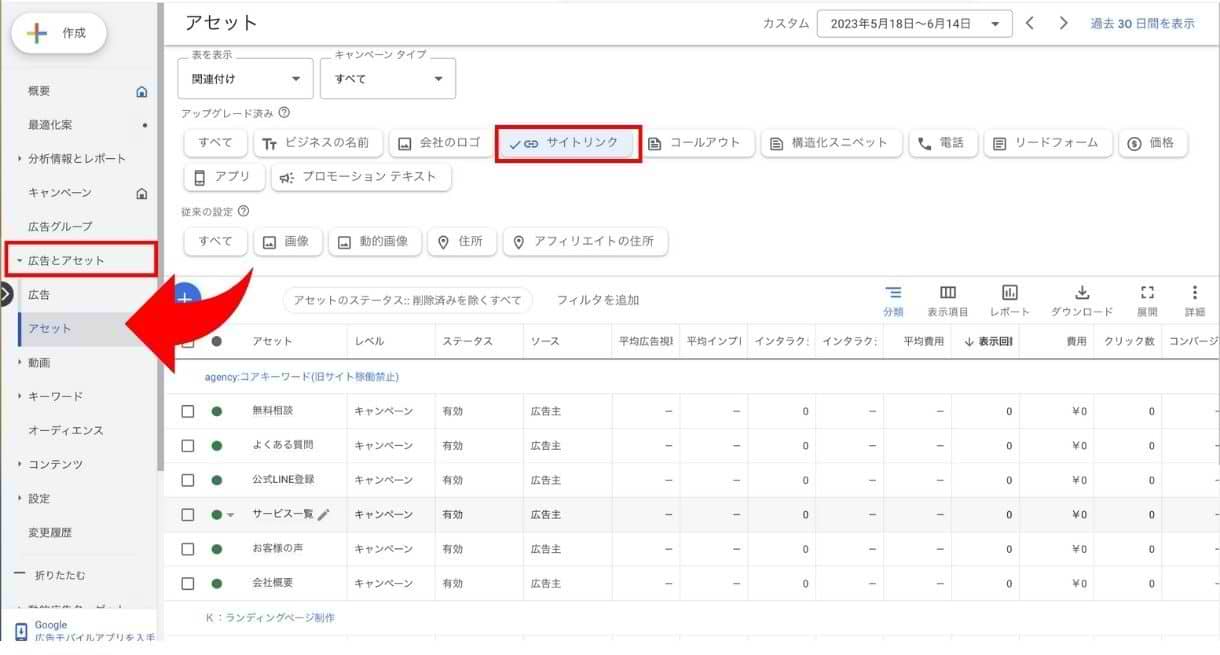Sort by the 表示回数 column header
The image size is (1220, 655).
coord(988,342)
